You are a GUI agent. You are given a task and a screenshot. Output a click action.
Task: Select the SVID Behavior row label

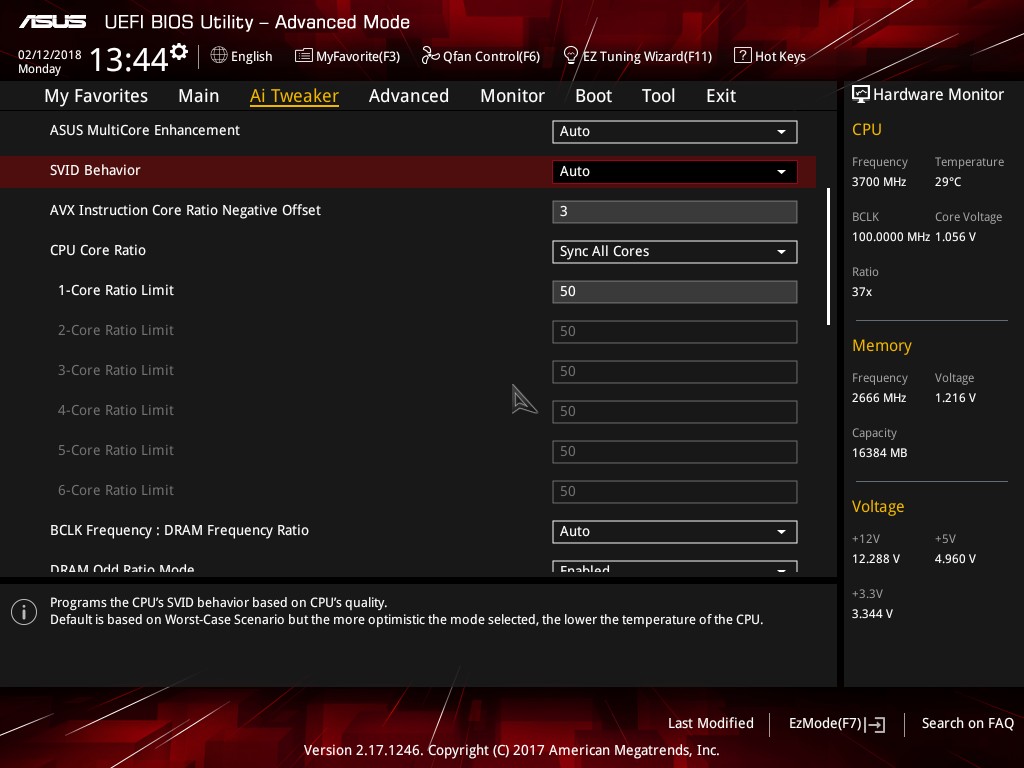pos(95,170)
